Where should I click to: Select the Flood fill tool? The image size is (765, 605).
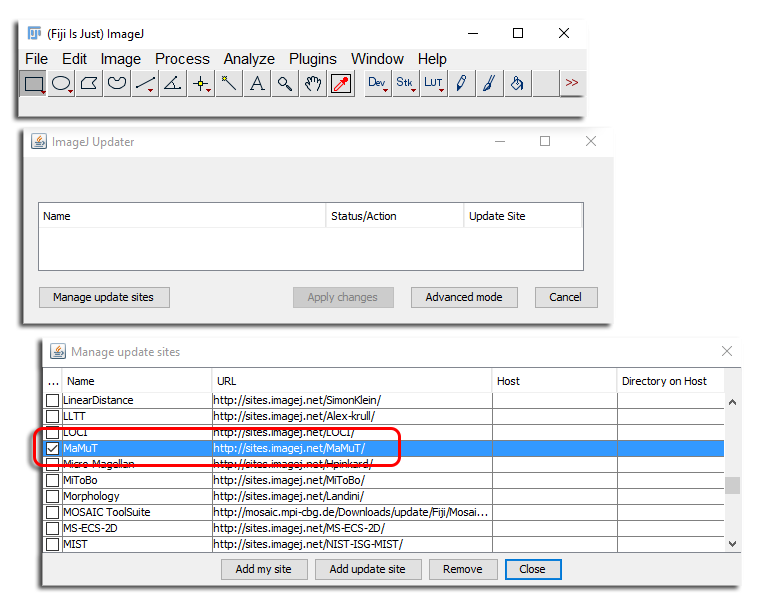point(518,83)
